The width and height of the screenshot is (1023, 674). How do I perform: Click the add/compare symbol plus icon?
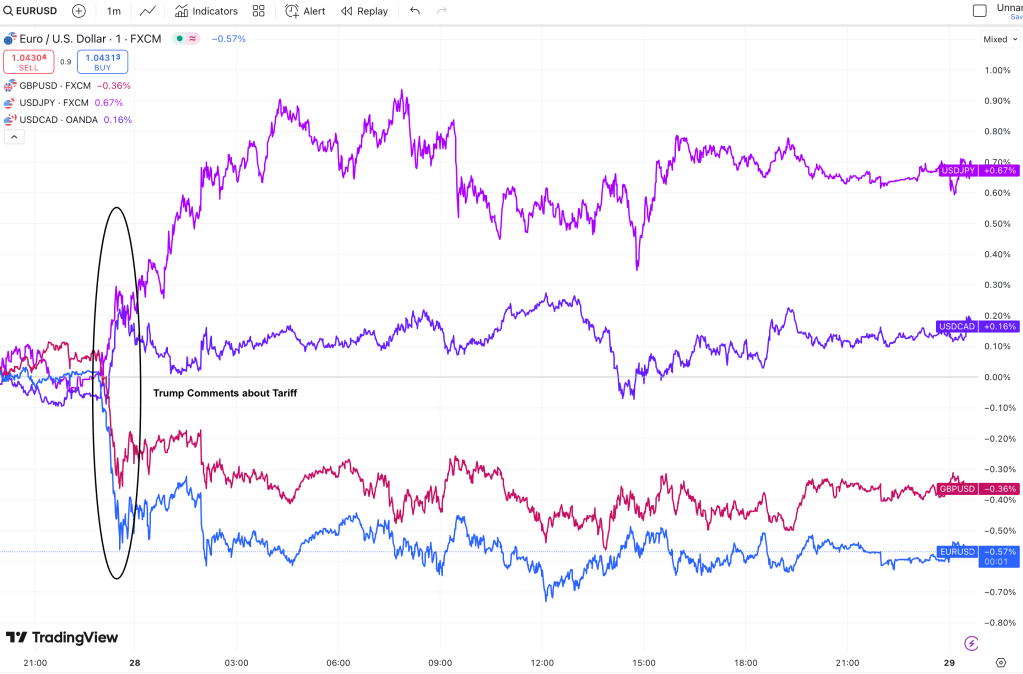click(x=79, y=11)
